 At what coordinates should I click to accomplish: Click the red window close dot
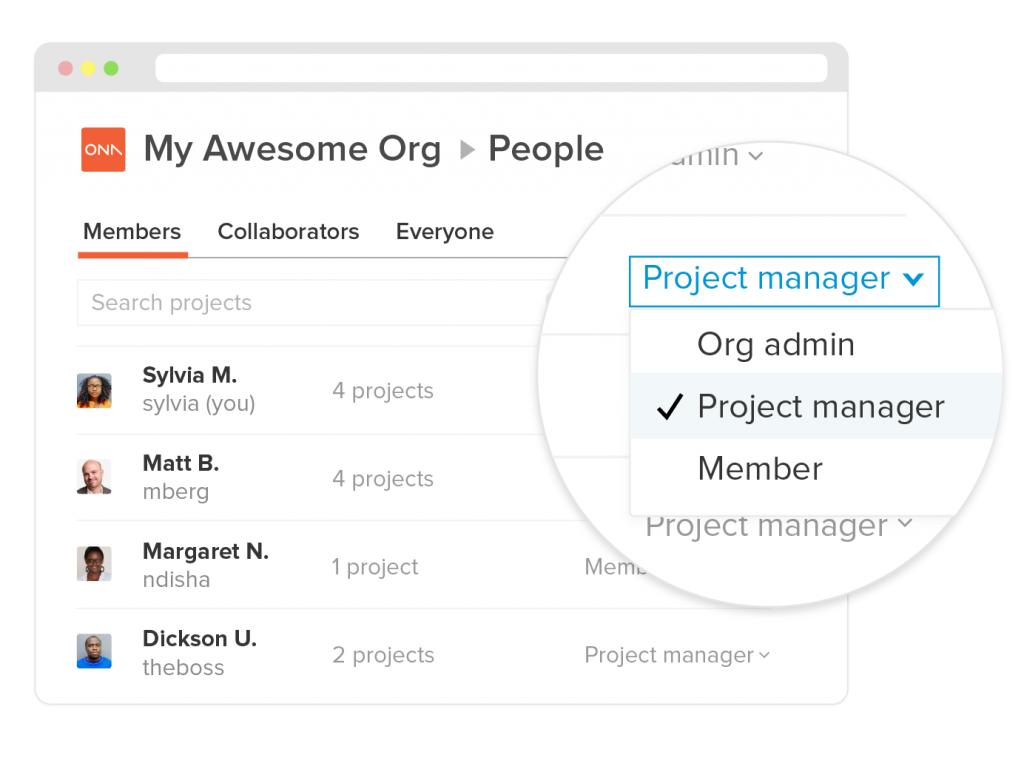coord(66,68)
